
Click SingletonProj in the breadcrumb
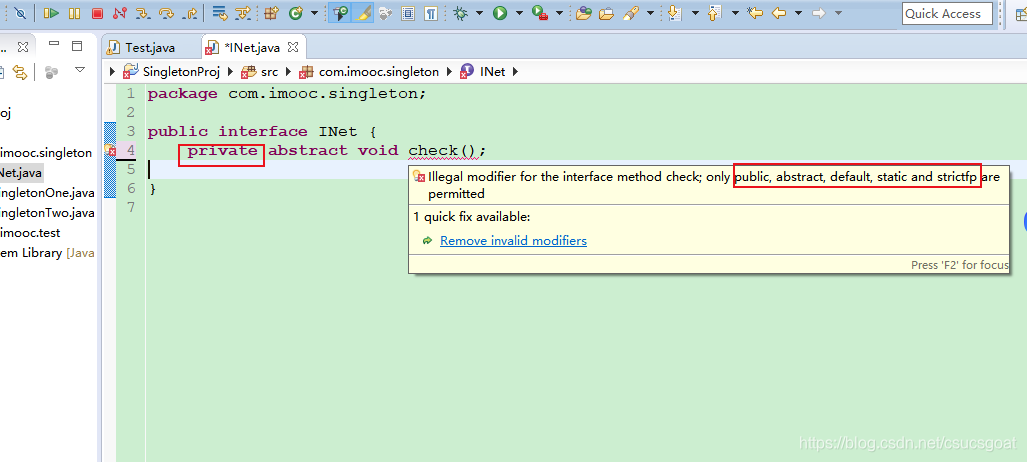(181, 71)
